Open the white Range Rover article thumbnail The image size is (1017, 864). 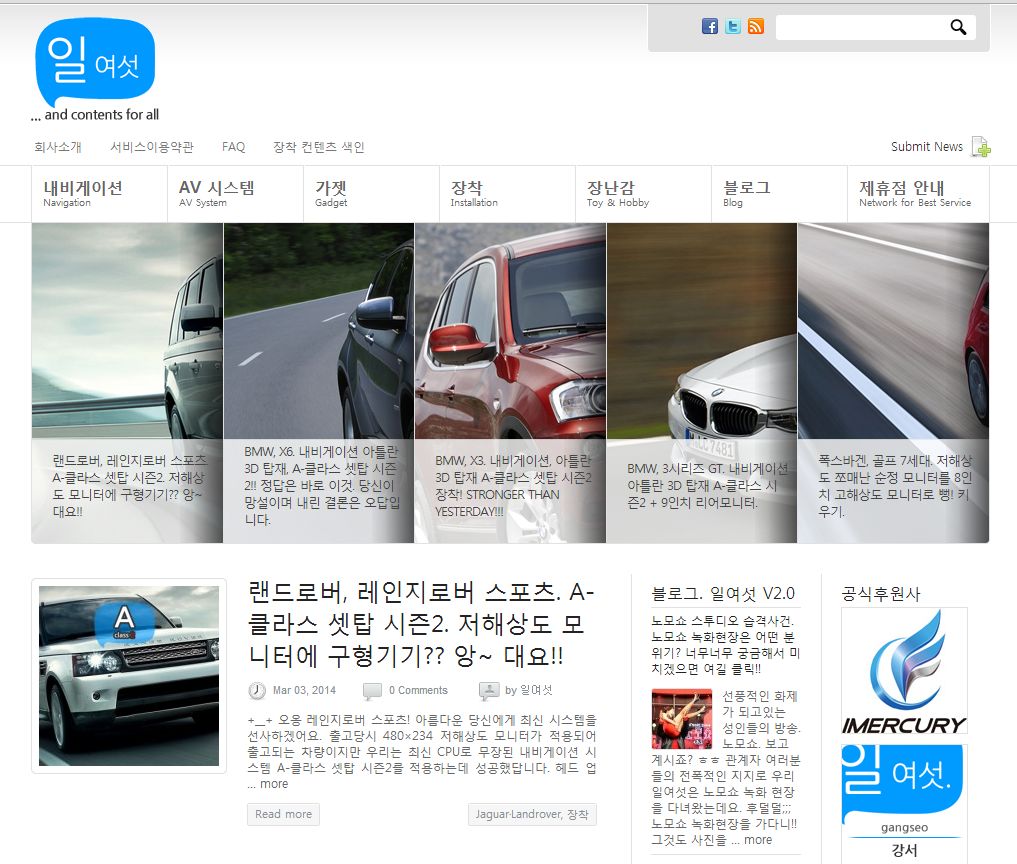point(129,676)
